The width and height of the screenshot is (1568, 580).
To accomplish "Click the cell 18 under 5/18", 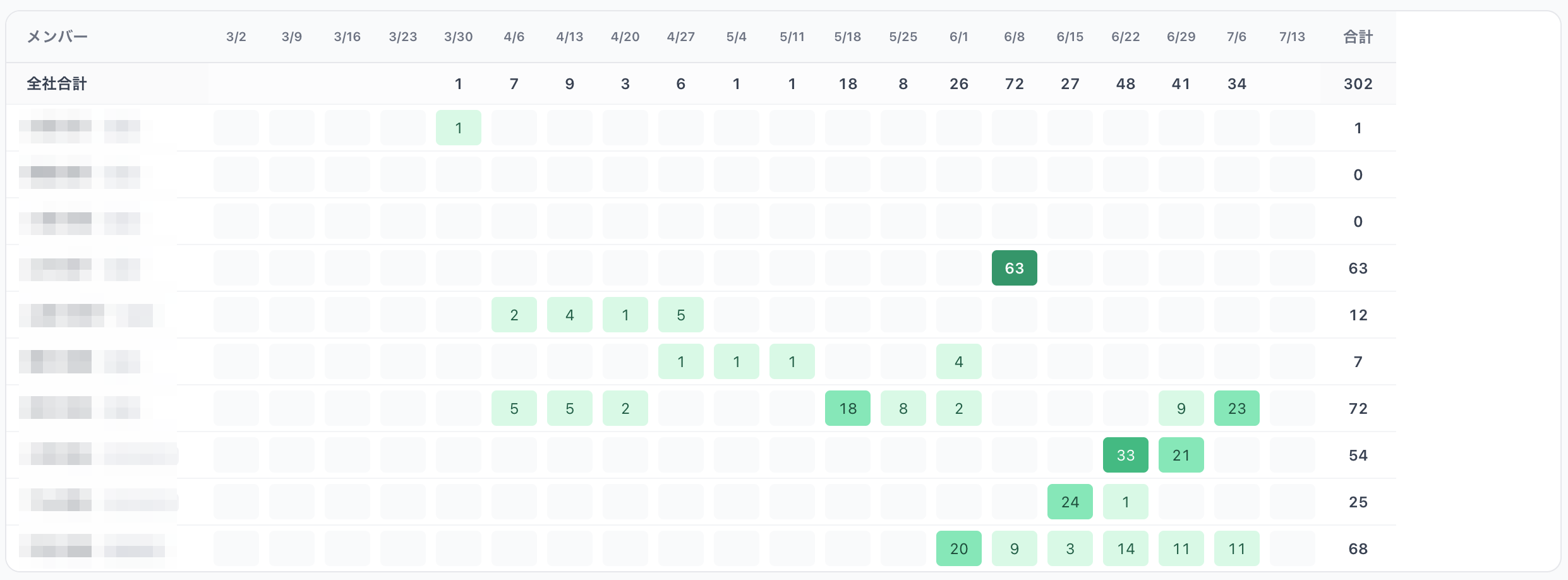I will click(848, 408).
